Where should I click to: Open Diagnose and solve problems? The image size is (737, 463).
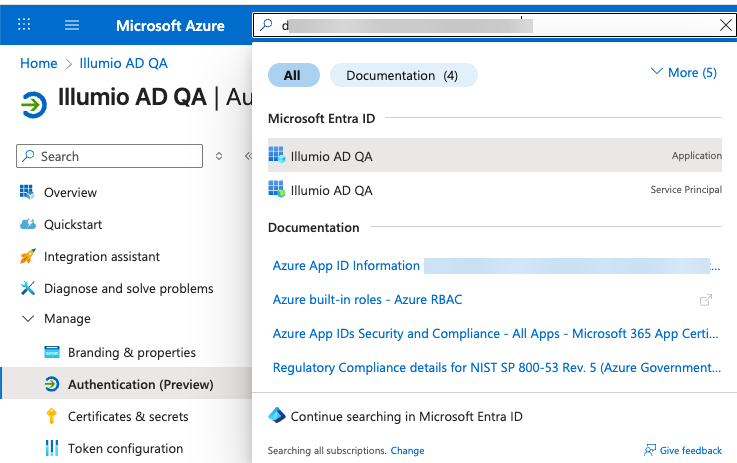(x=127, y=289)
